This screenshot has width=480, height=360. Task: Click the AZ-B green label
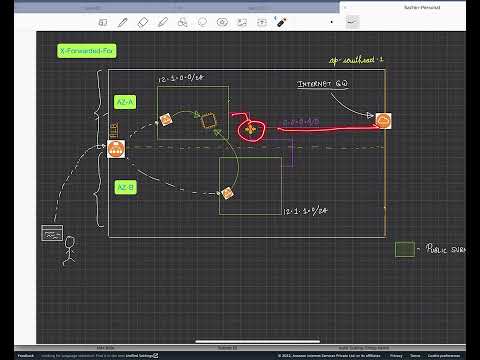pos(126,187)
